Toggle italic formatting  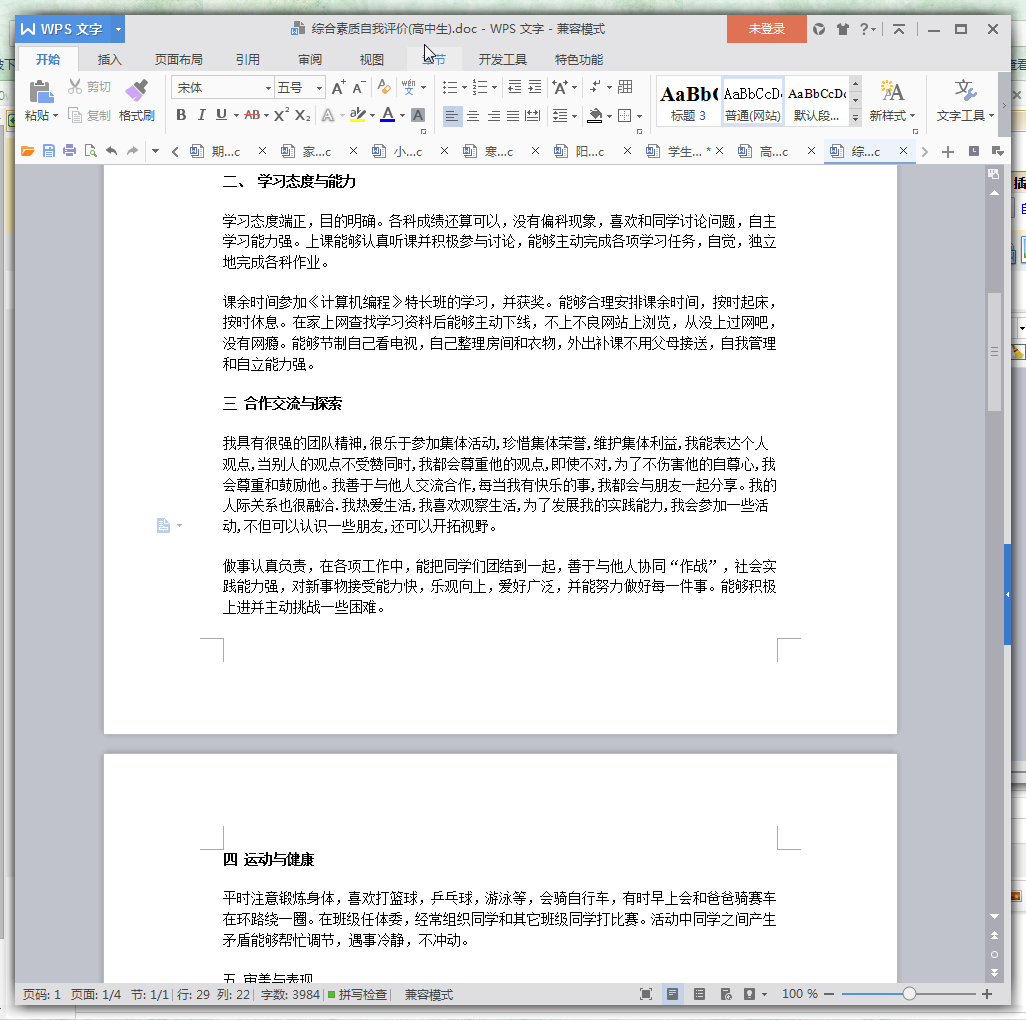[x=202, y=115]
